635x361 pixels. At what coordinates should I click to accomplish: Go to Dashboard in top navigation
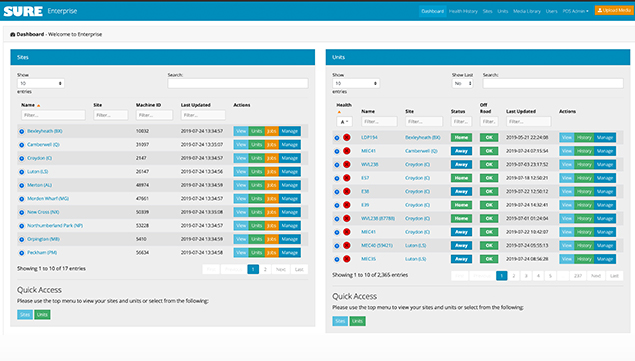click(x=433, y=11)
